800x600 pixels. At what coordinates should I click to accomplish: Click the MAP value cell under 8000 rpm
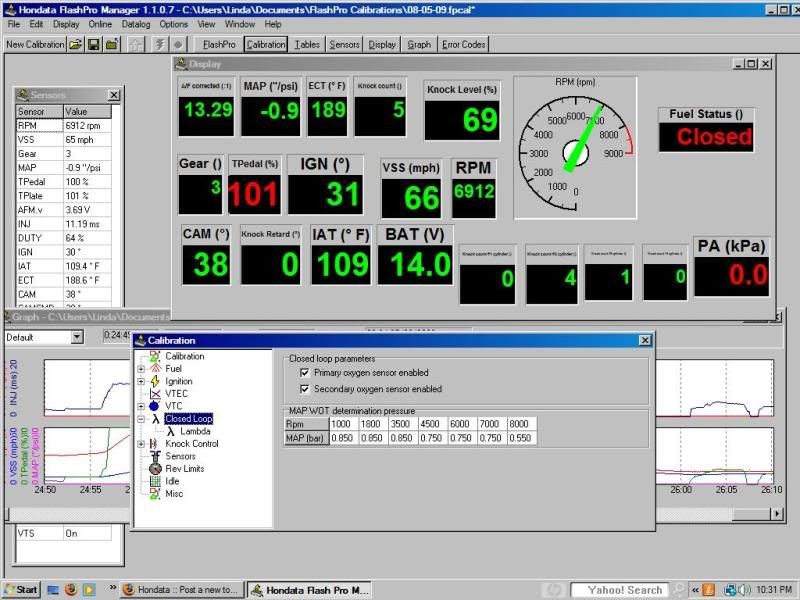coord(520,438)
